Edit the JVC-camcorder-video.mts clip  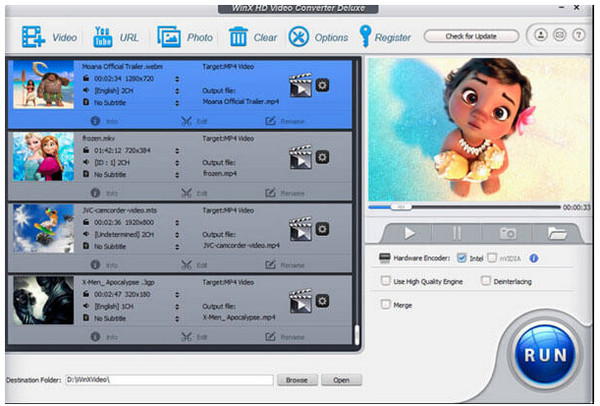point(194,265)
